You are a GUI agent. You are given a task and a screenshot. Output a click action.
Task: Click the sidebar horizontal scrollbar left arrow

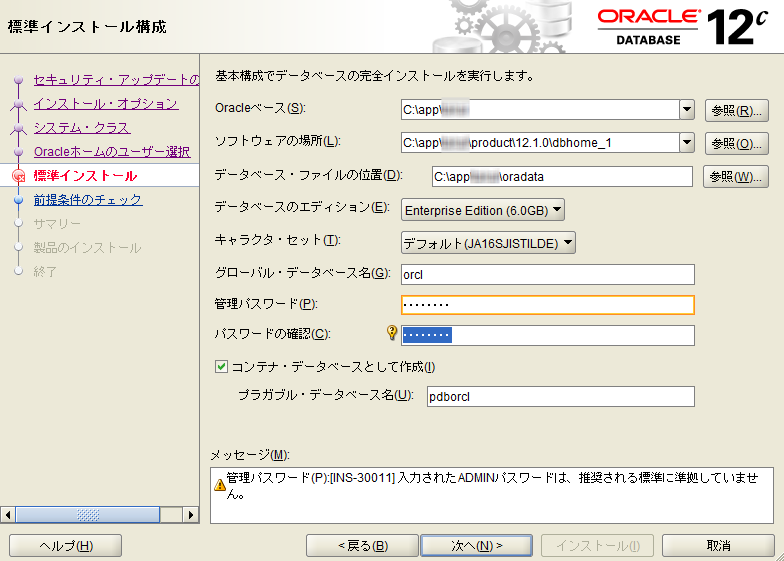[8, 514]
